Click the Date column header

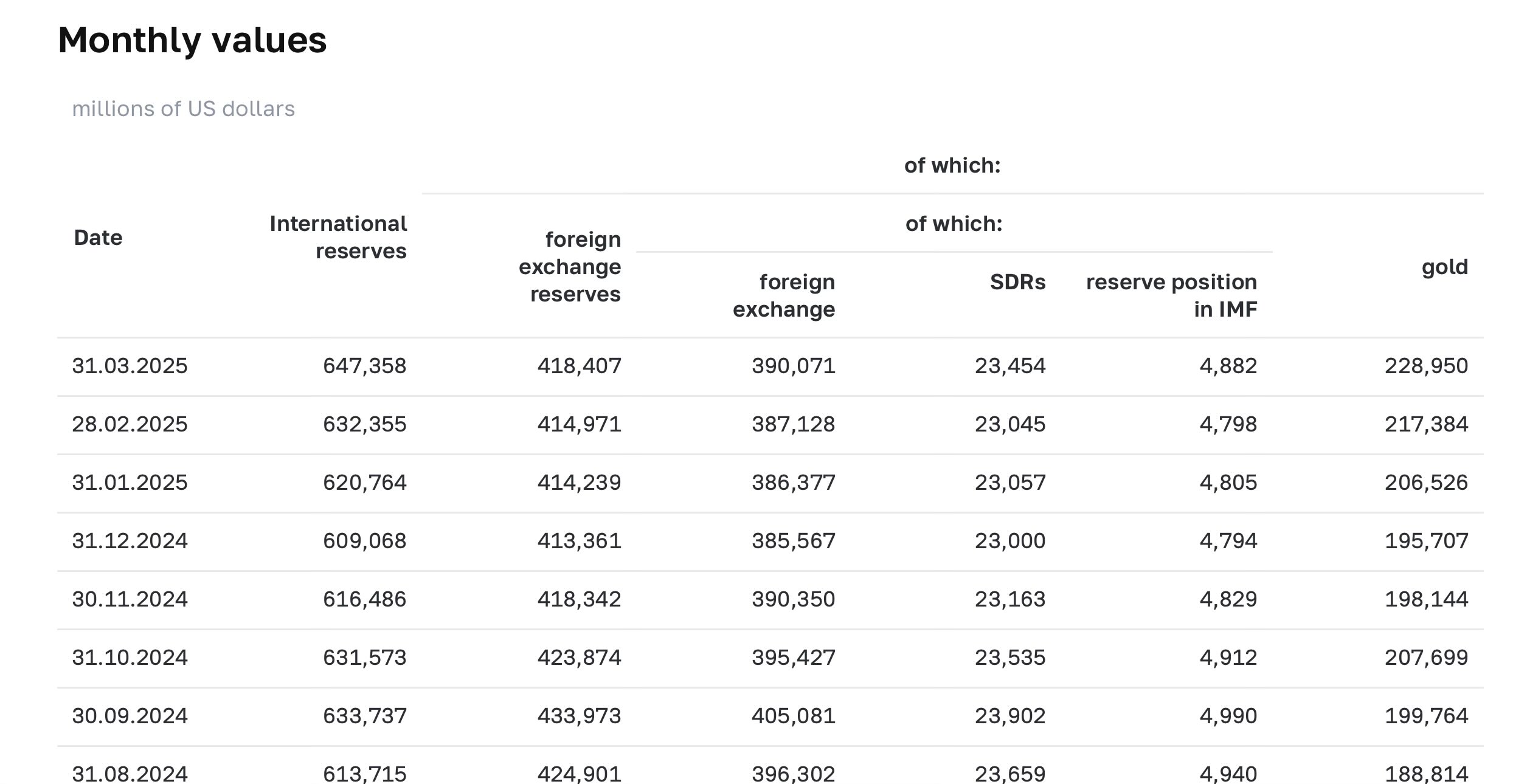click(x=98, y=238)
